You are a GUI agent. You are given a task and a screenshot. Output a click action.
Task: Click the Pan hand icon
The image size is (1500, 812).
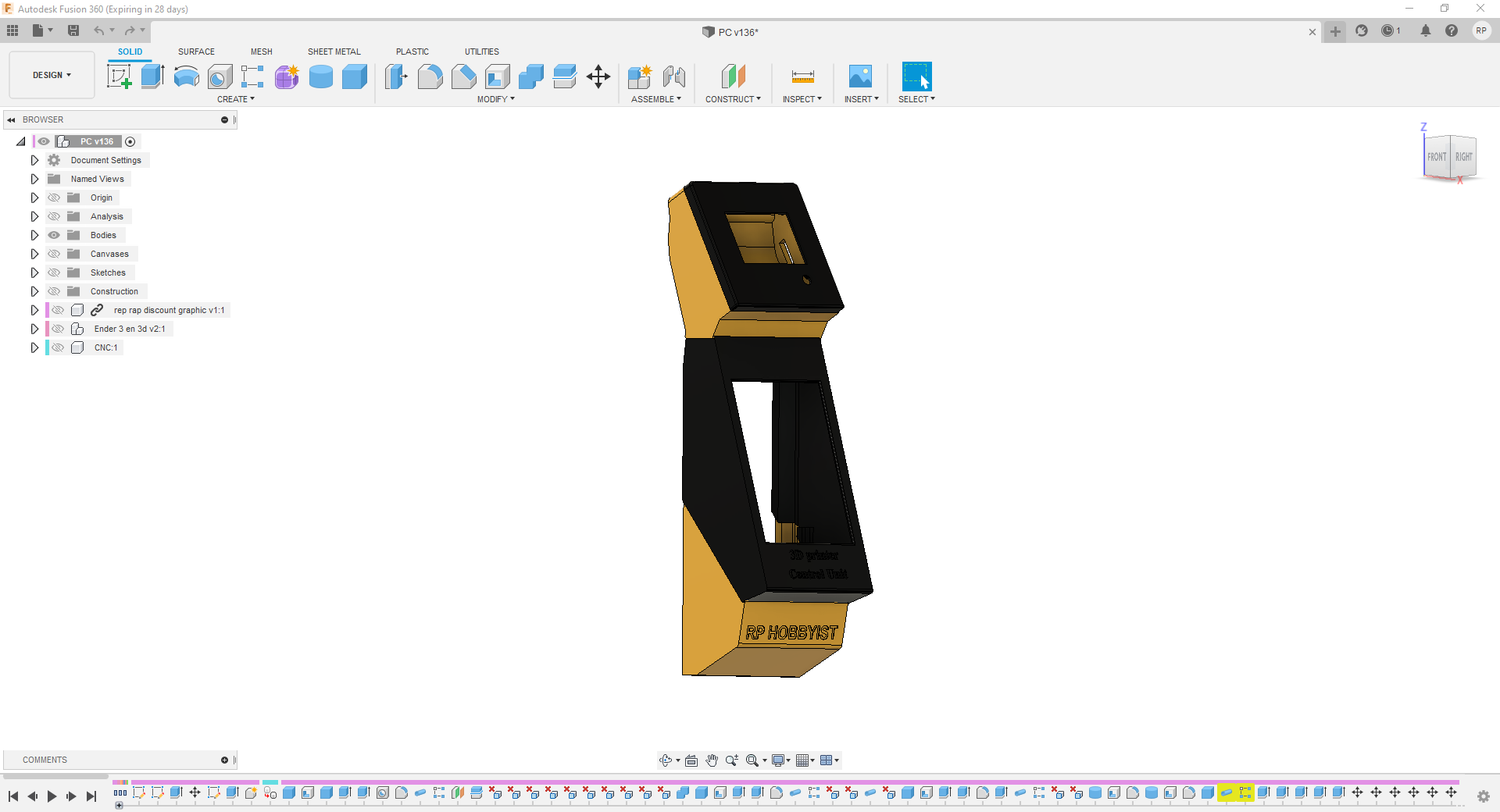coord(712,760)
